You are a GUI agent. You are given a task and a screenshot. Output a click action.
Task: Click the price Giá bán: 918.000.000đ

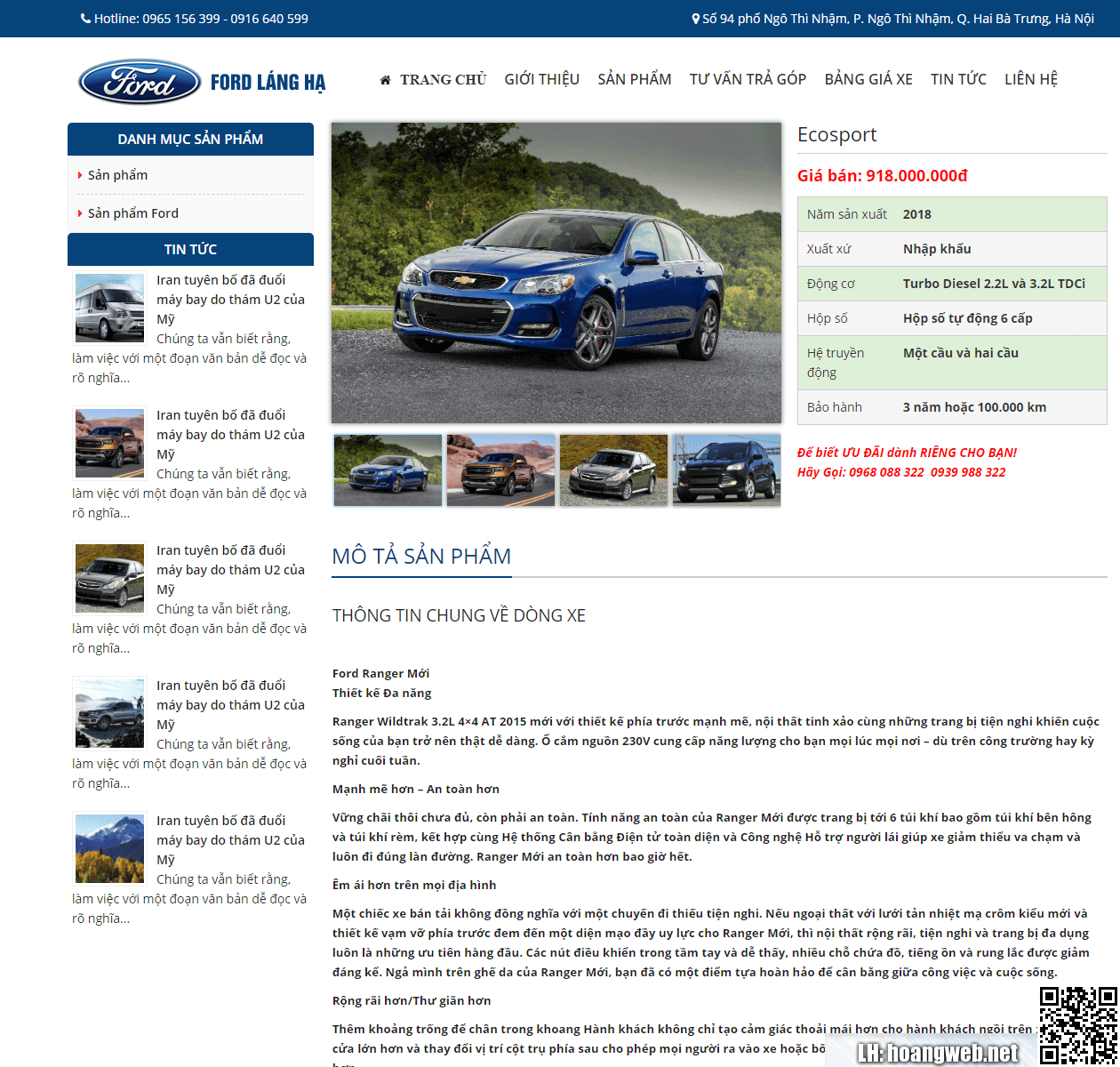tap(882, 175)
